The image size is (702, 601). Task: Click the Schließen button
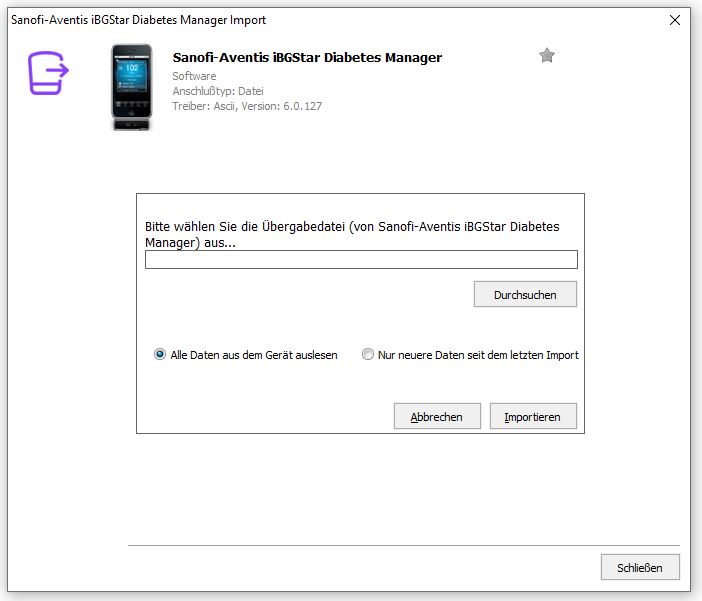tap(640, 567)
